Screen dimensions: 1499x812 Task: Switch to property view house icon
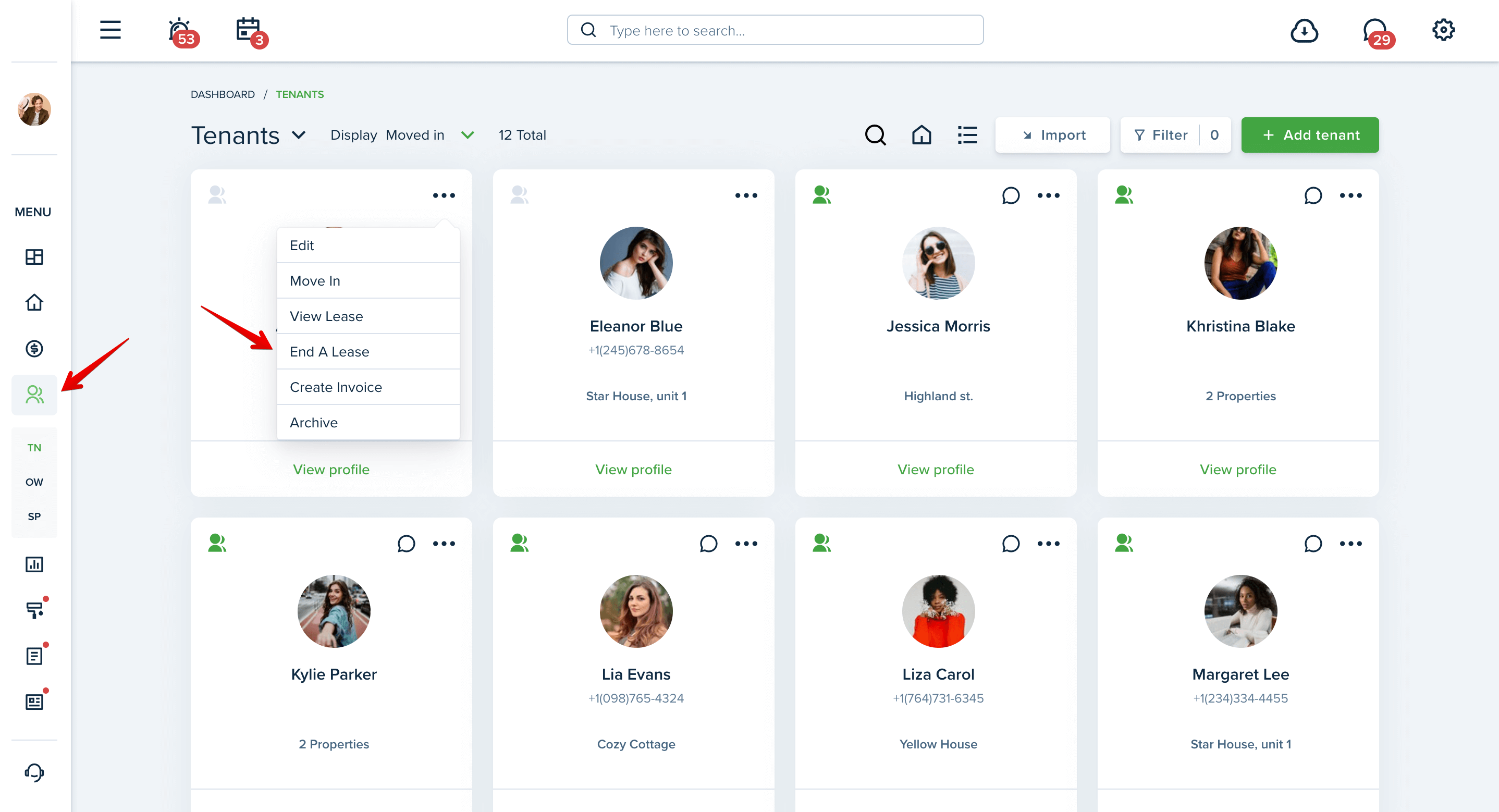pos(921,135)
